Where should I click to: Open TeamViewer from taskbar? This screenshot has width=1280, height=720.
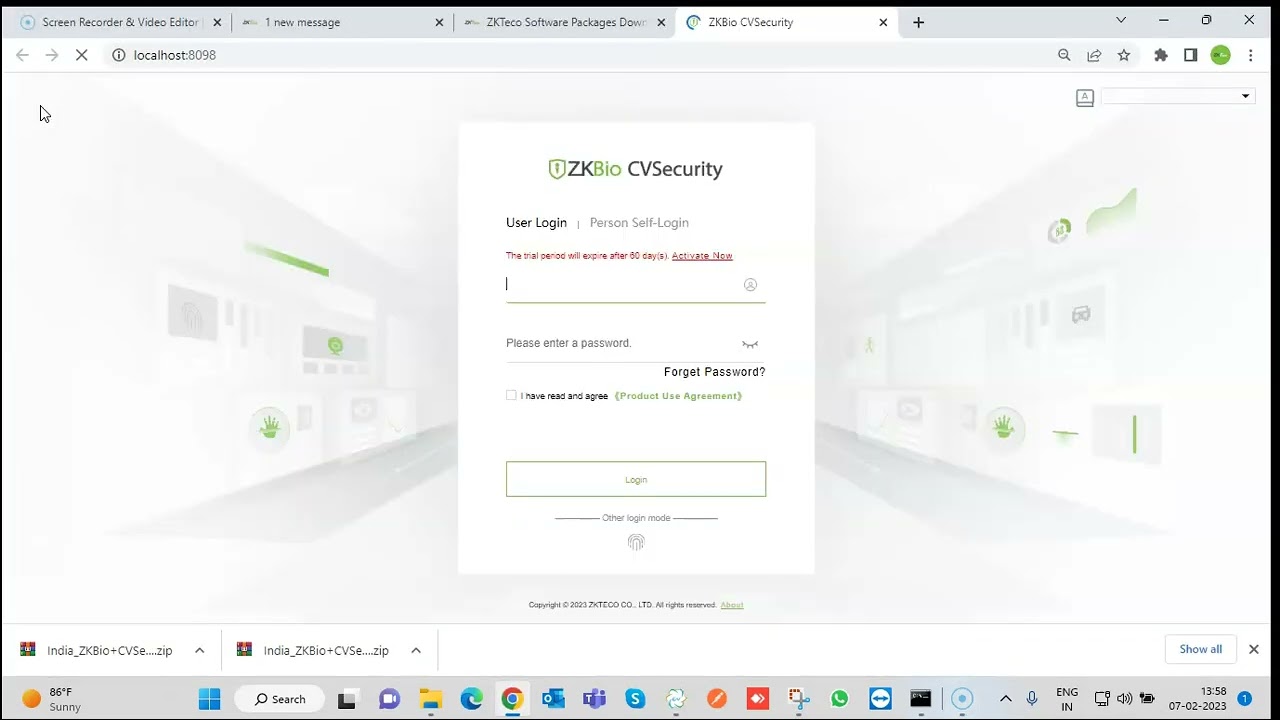point(880,698)
